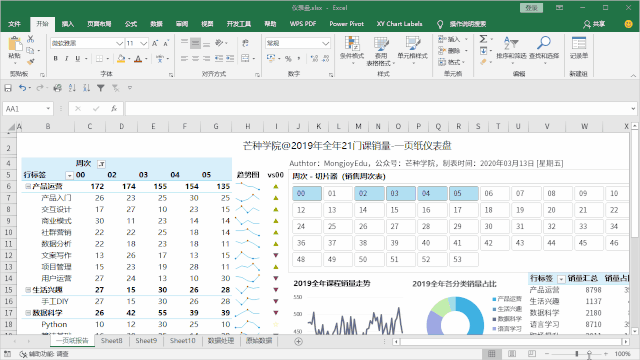Switch to the XY Chart Labels tab
The height and width of the screenshot is (360, 640).
click(399, 24)
